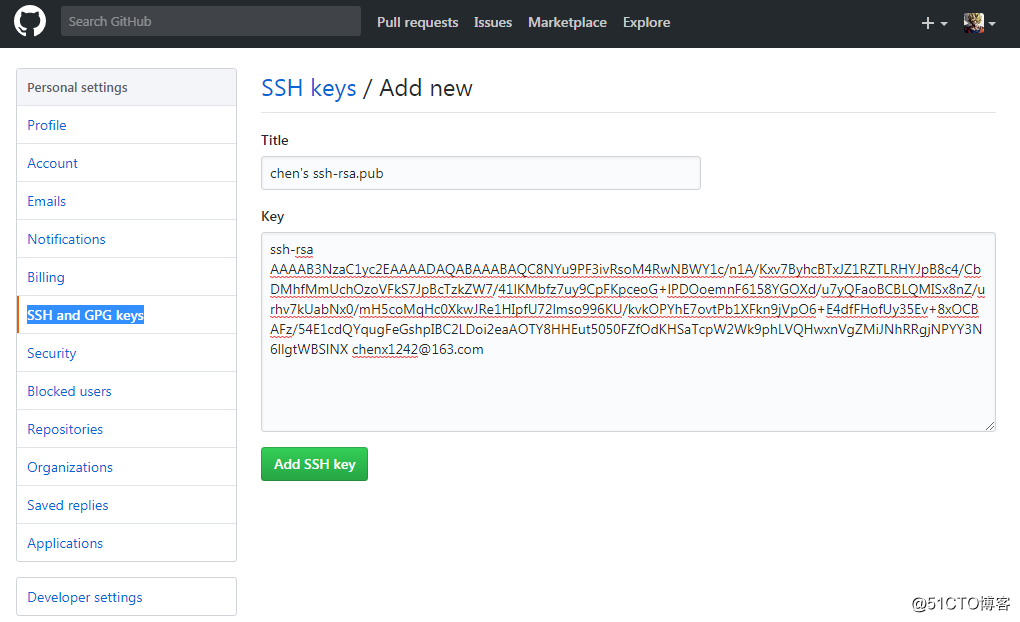Screen dimensions: 1020x622
Task: Go to Pull requests
Action: (x=418, y=22)
